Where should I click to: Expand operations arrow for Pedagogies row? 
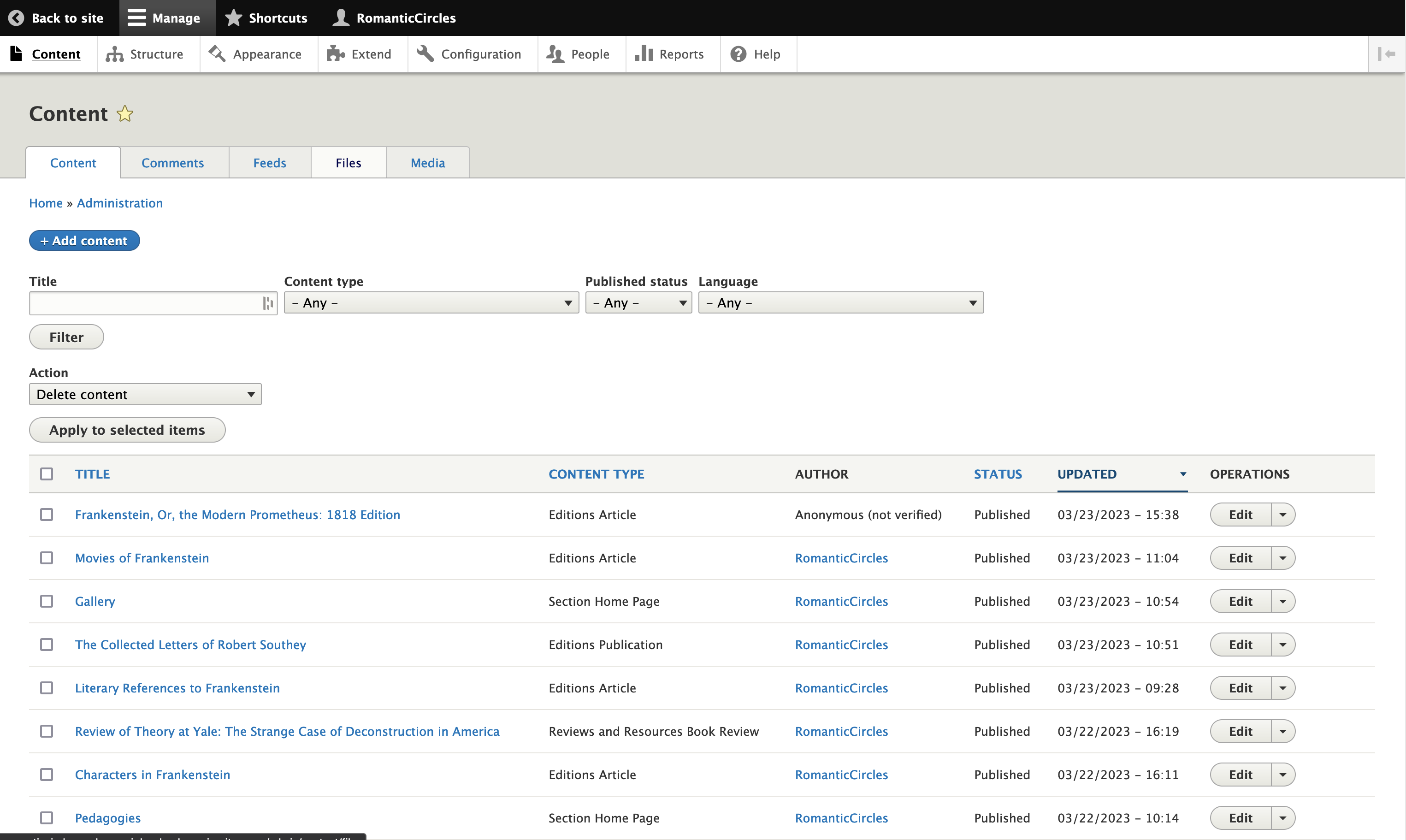[1282, 818]
